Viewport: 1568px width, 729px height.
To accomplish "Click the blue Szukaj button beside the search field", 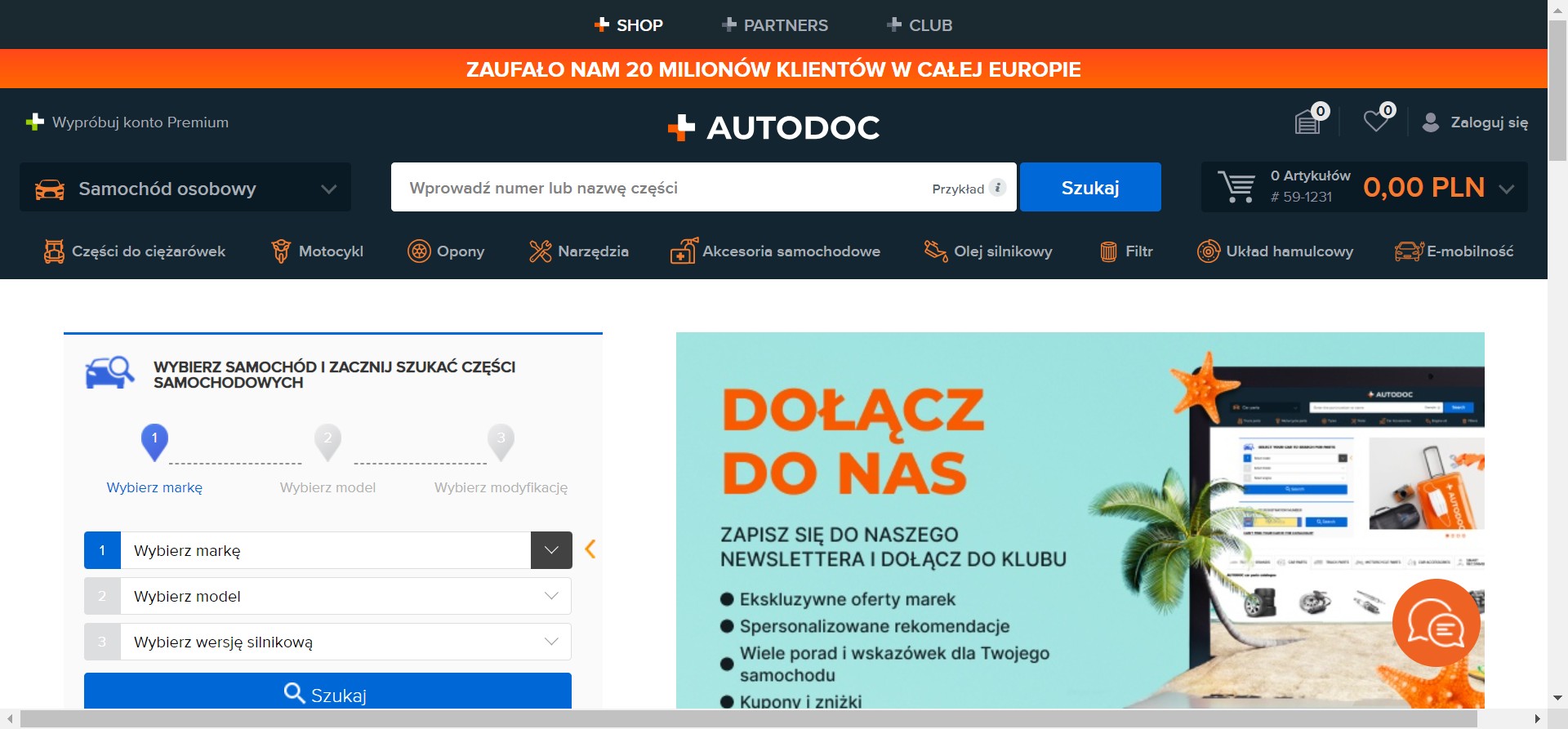I will pyautogui.click(x=1090, y=187).
